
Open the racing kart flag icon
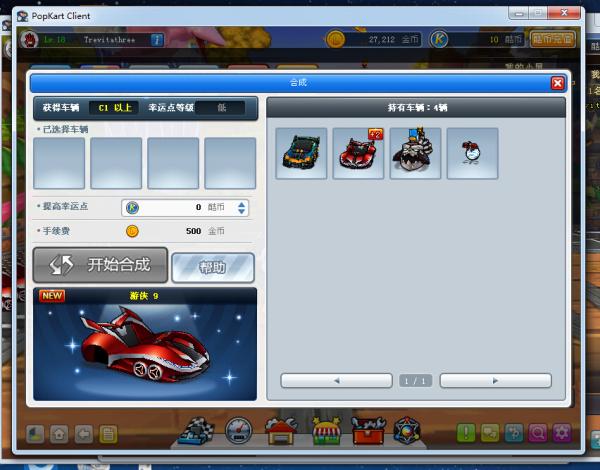(x=196, y=431)
